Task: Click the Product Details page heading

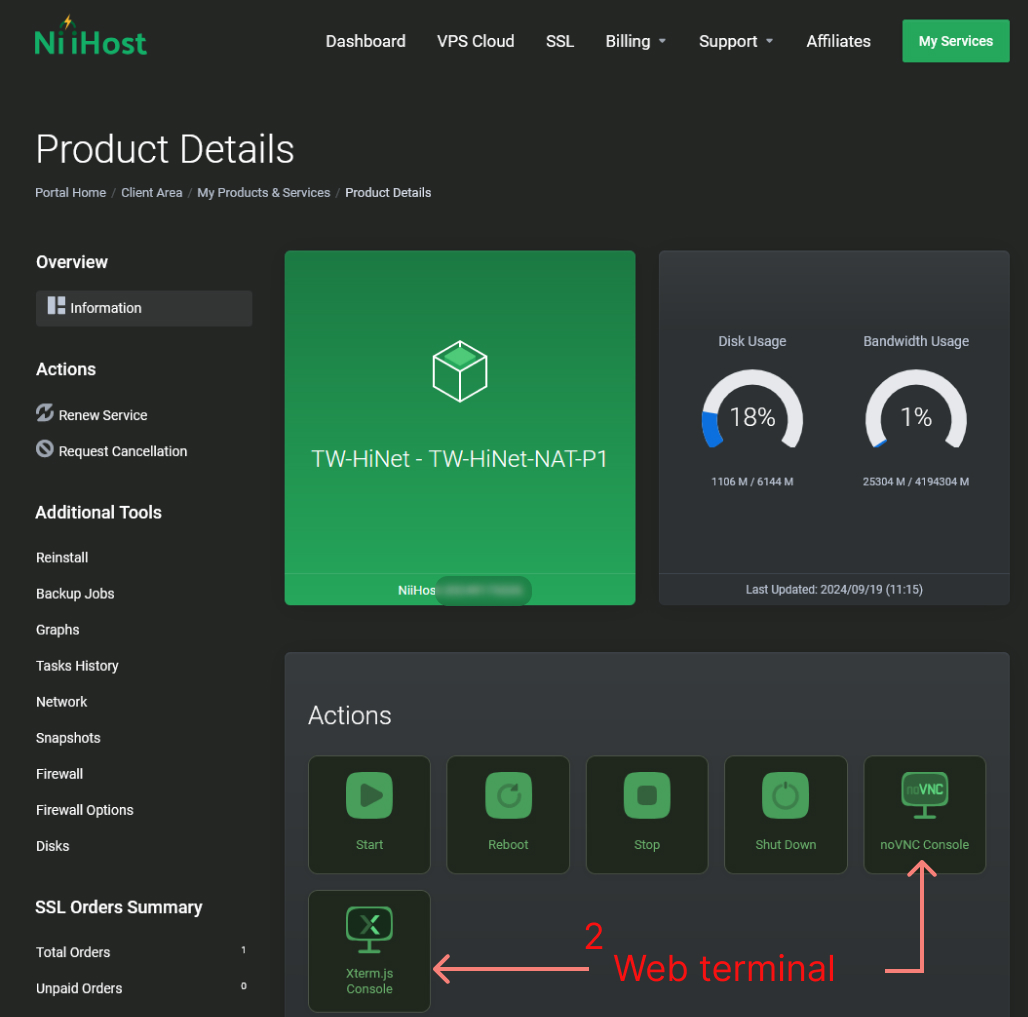Action: coord(165,149)
